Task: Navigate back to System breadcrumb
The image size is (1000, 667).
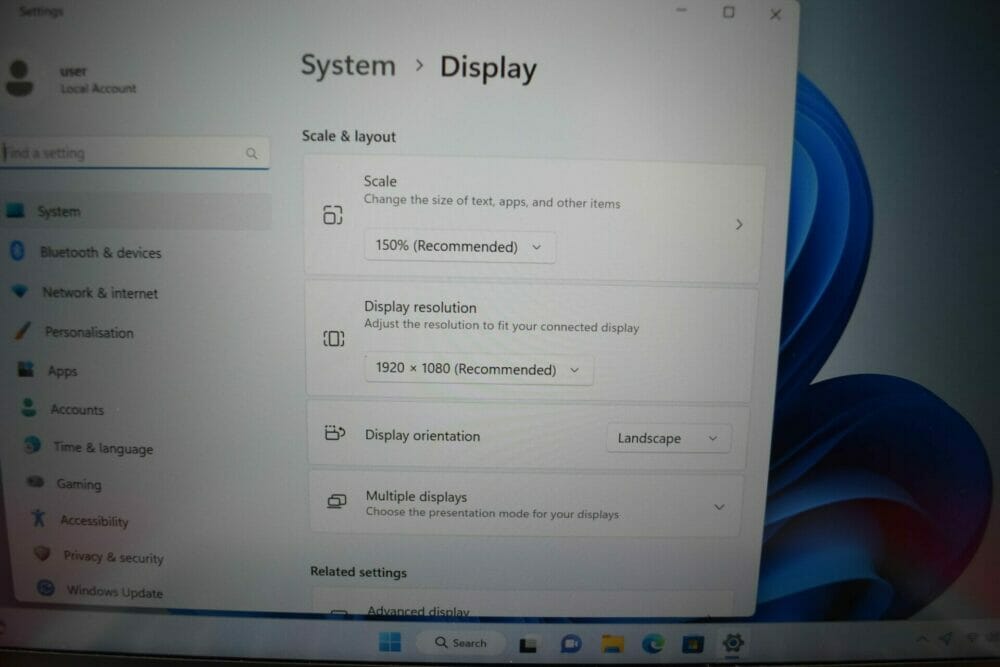Action: pos(348,66)
